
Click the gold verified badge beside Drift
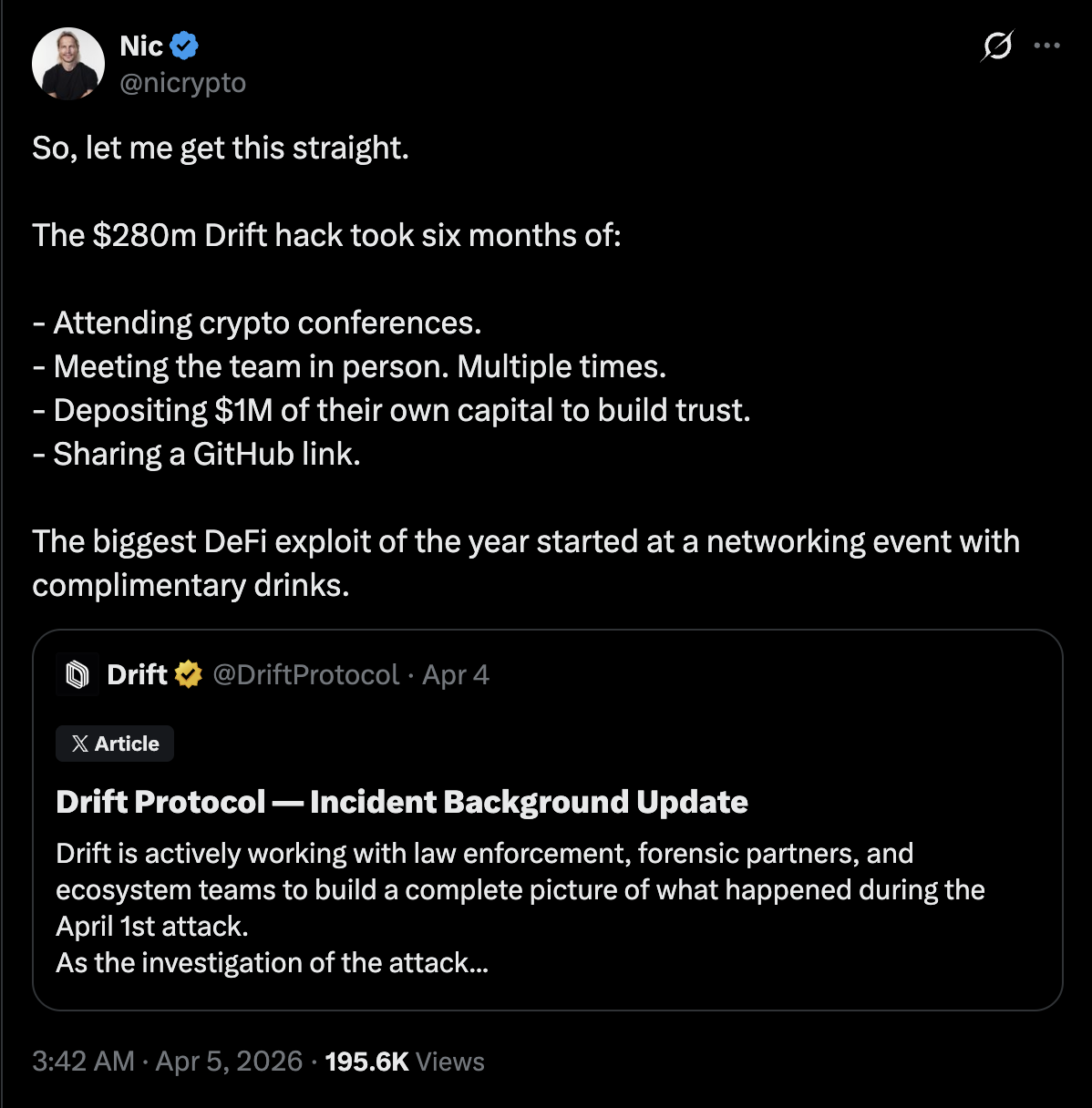(x=187, y=675)
